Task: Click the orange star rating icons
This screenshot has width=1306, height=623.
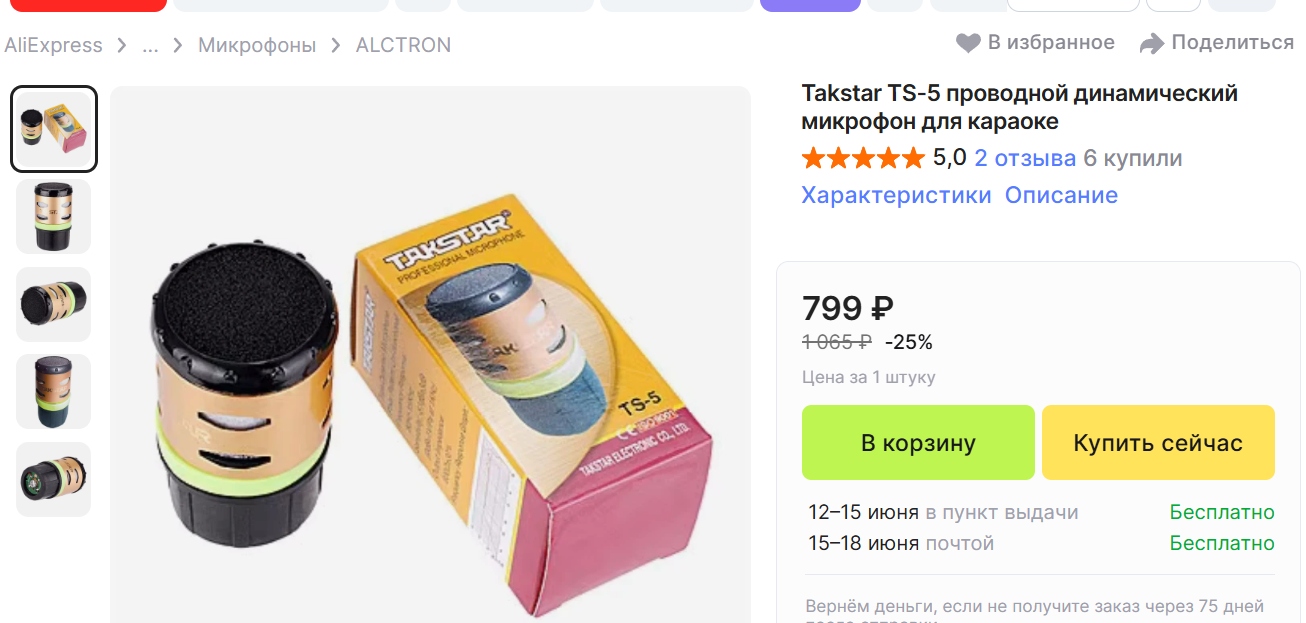Action: point(863,158)
